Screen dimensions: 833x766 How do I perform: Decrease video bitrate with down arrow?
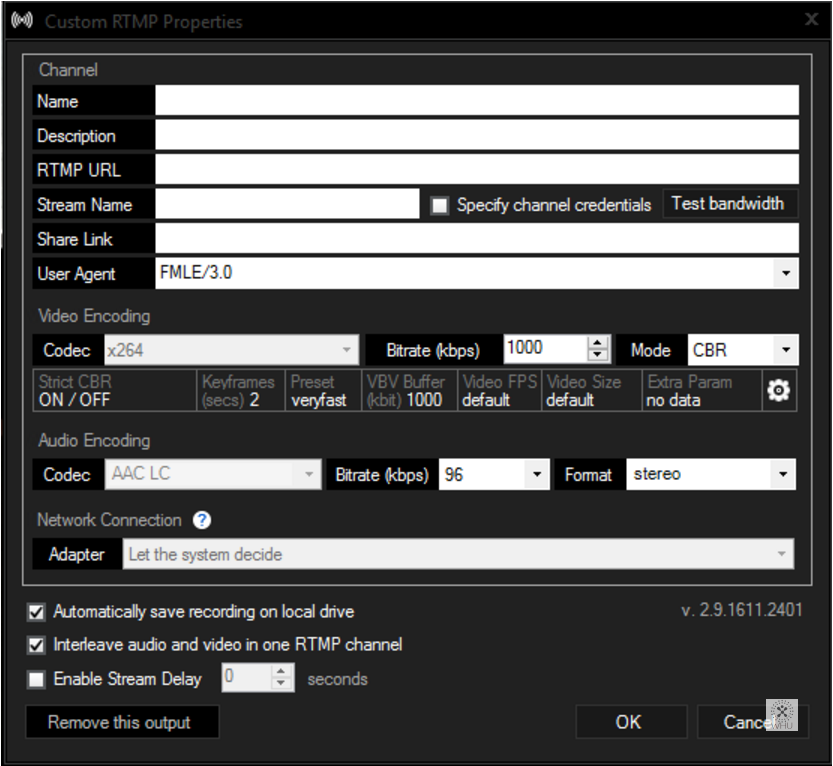click(598, 355)
